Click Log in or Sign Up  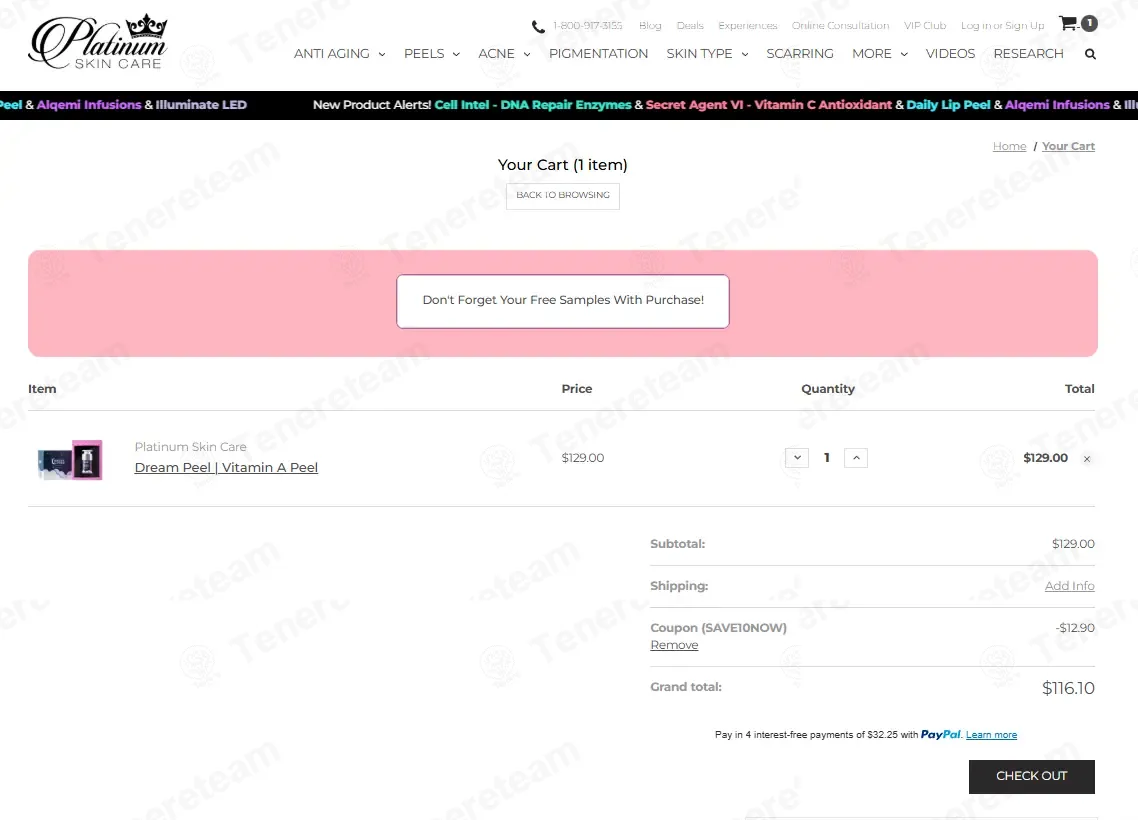[x=1002, y=25]
